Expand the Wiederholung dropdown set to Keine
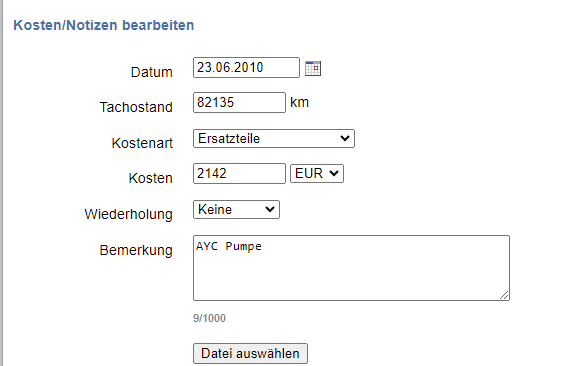Viewport: 577px width, 366px height. point(236,209)
